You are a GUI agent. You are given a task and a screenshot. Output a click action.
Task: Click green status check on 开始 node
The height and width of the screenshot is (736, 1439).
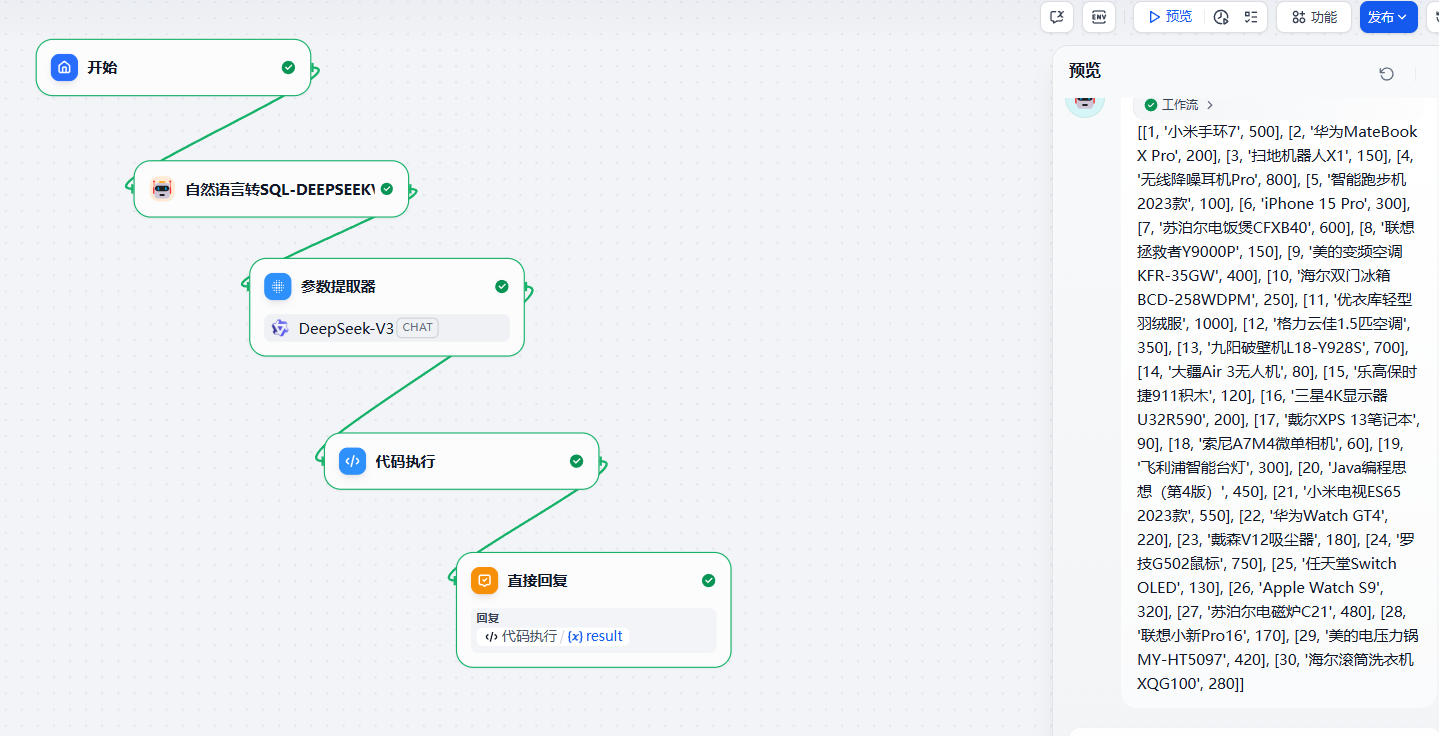pyautogui.click(x=288, y=67)
